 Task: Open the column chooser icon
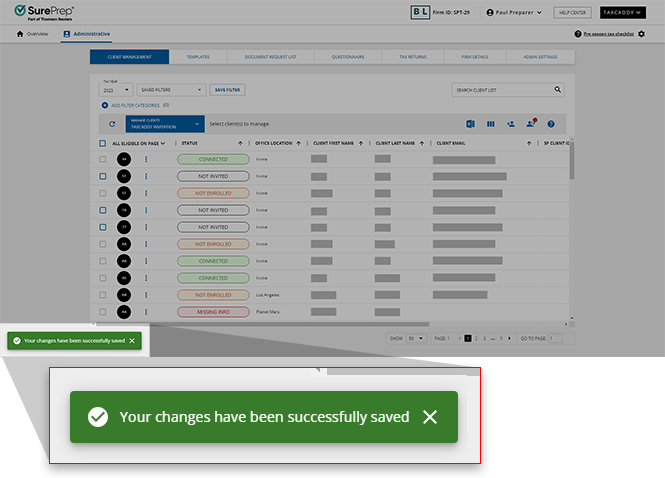[x=491, y=124]
